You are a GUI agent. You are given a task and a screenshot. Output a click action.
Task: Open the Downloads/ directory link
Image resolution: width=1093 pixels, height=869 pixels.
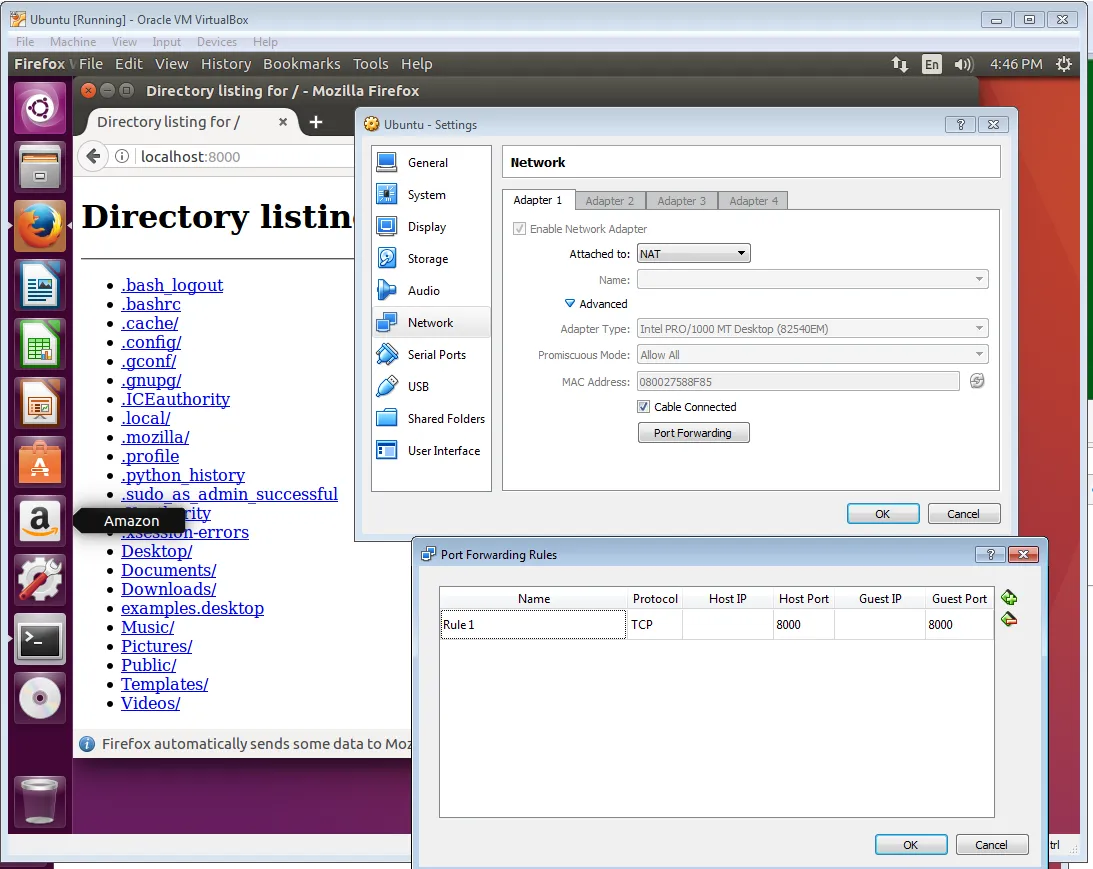tap(169, 589)
